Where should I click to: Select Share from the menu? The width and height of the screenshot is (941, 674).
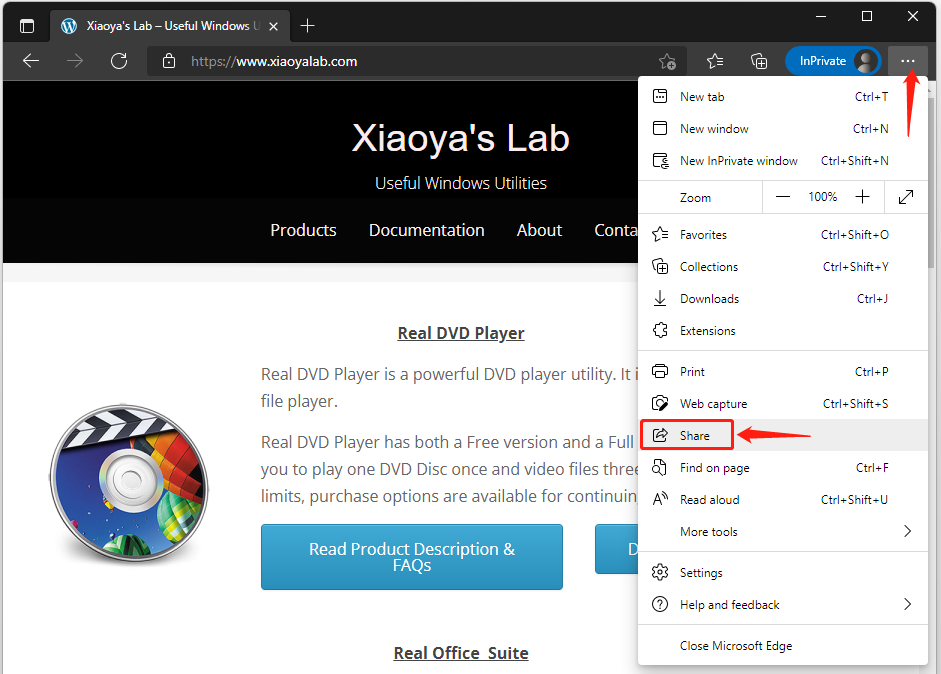pyautogui.click(x=693, y=436)
